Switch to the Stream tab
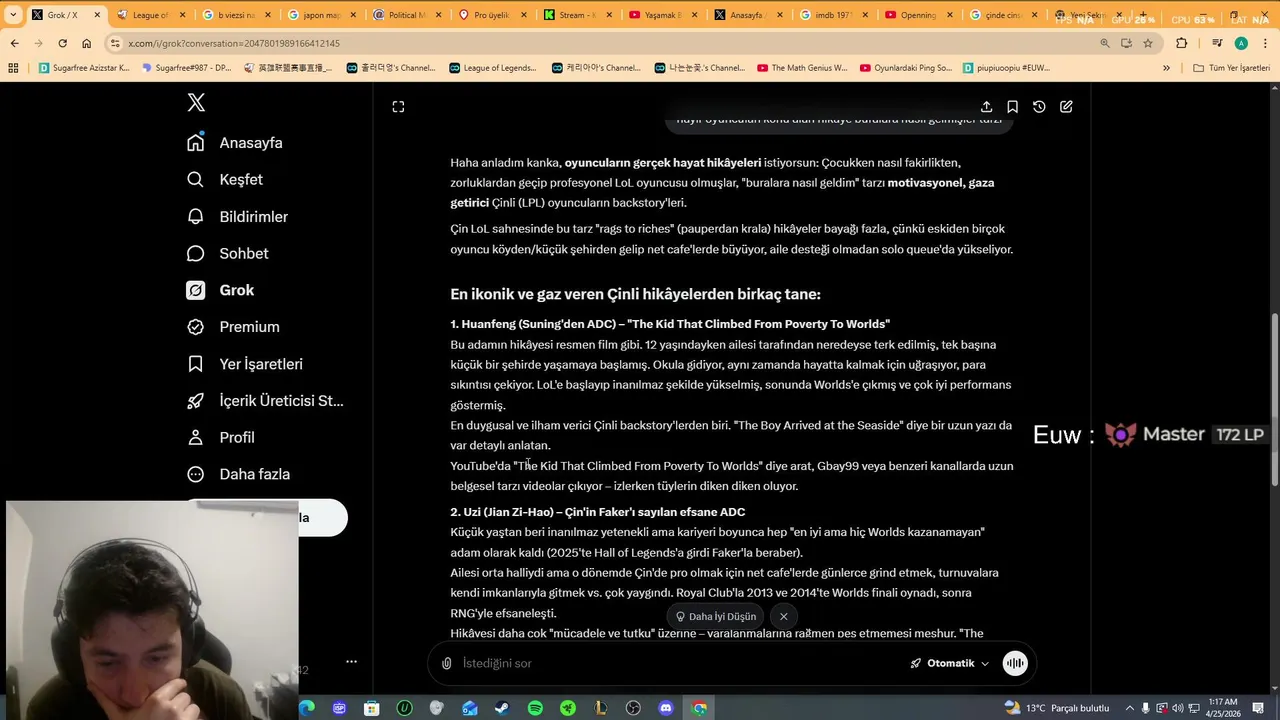Viewport: 1280px width, 720px height. [576, 15]
